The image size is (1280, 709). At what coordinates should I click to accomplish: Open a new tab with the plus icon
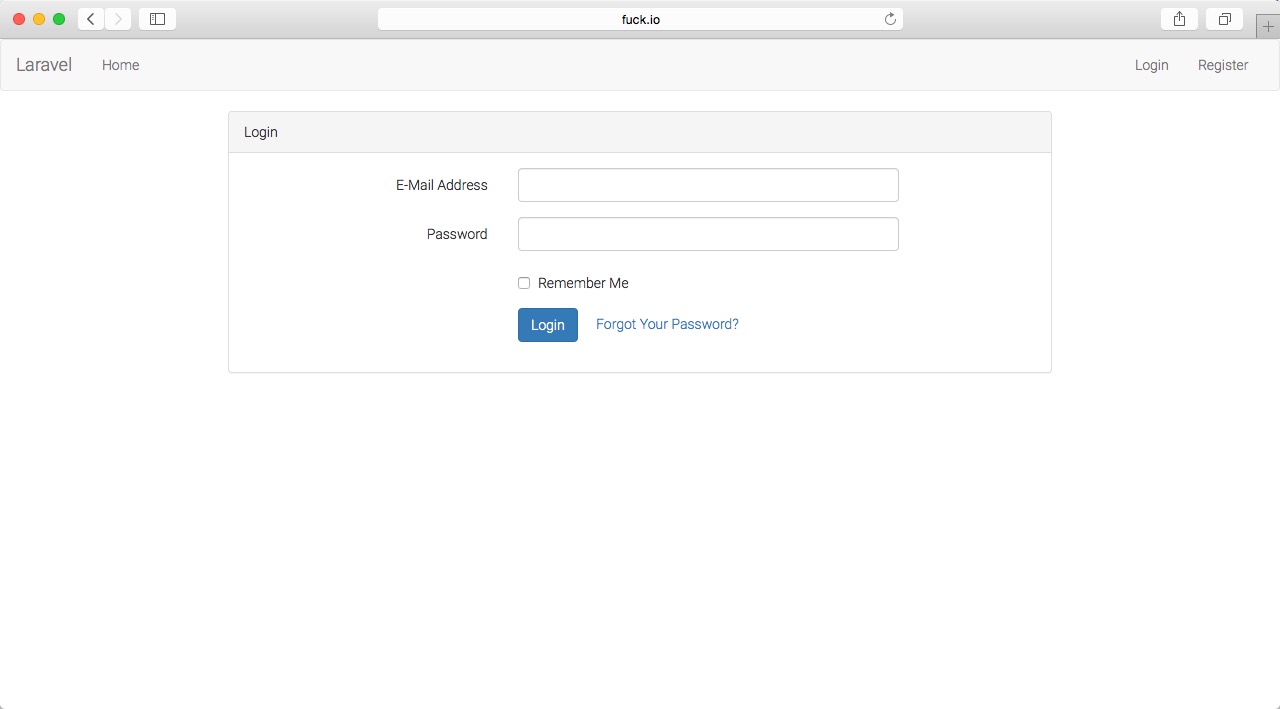[1267, 25]
